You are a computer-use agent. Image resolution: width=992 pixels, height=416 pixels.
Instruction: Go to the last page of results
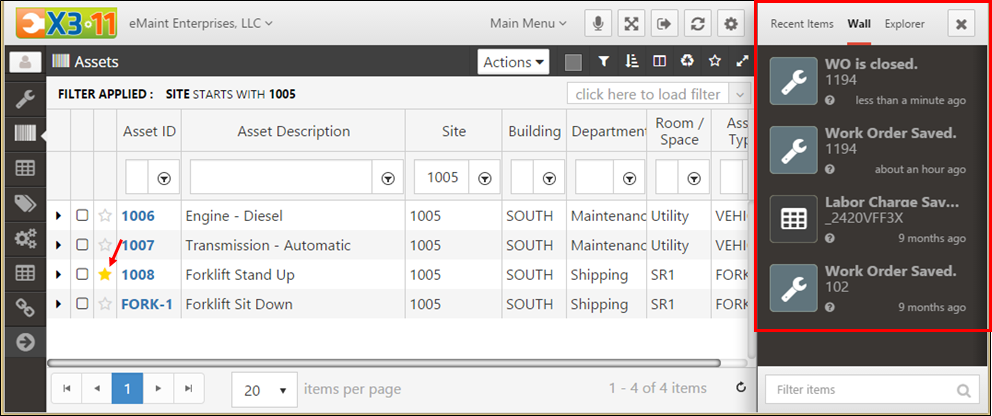[189, 388]
